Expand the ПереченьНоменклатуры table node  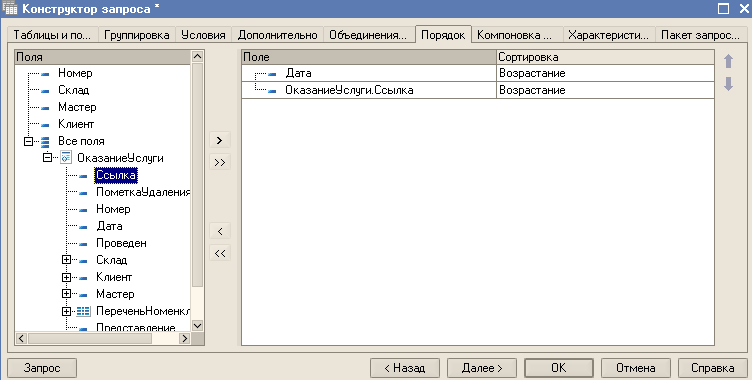(67, 311)
